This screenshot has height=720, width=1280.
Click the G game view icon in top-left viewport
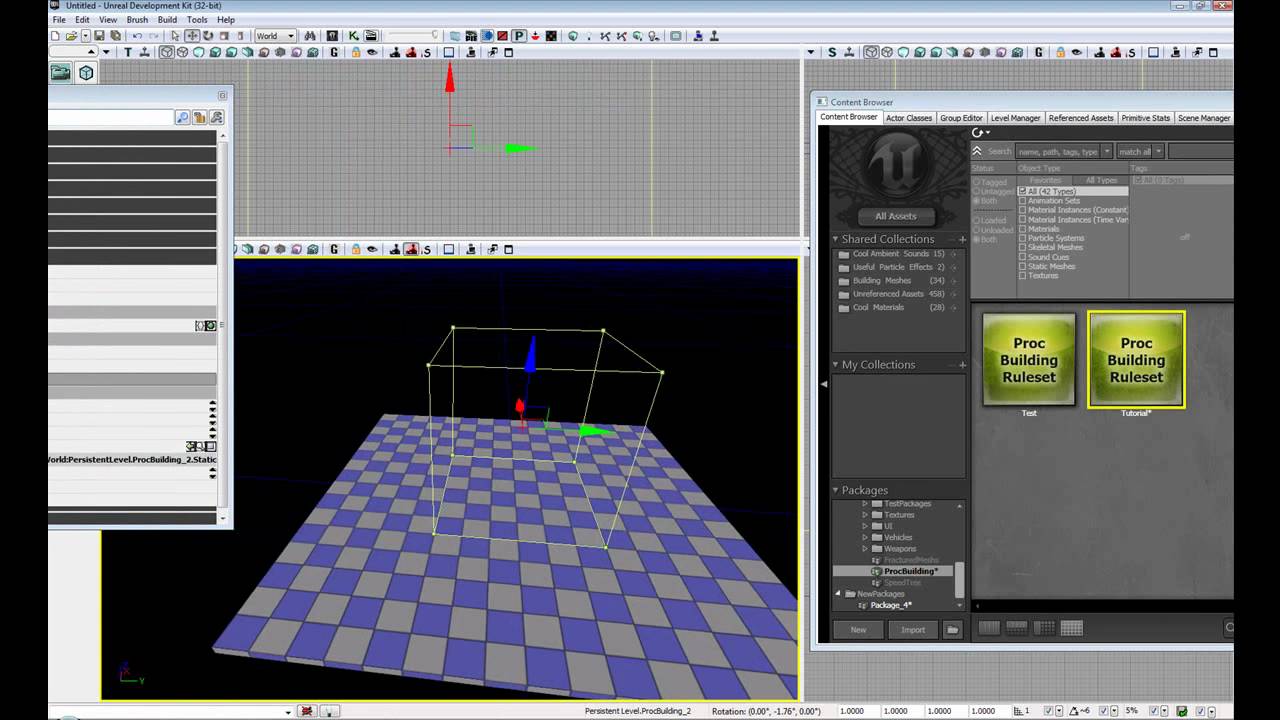334,52
